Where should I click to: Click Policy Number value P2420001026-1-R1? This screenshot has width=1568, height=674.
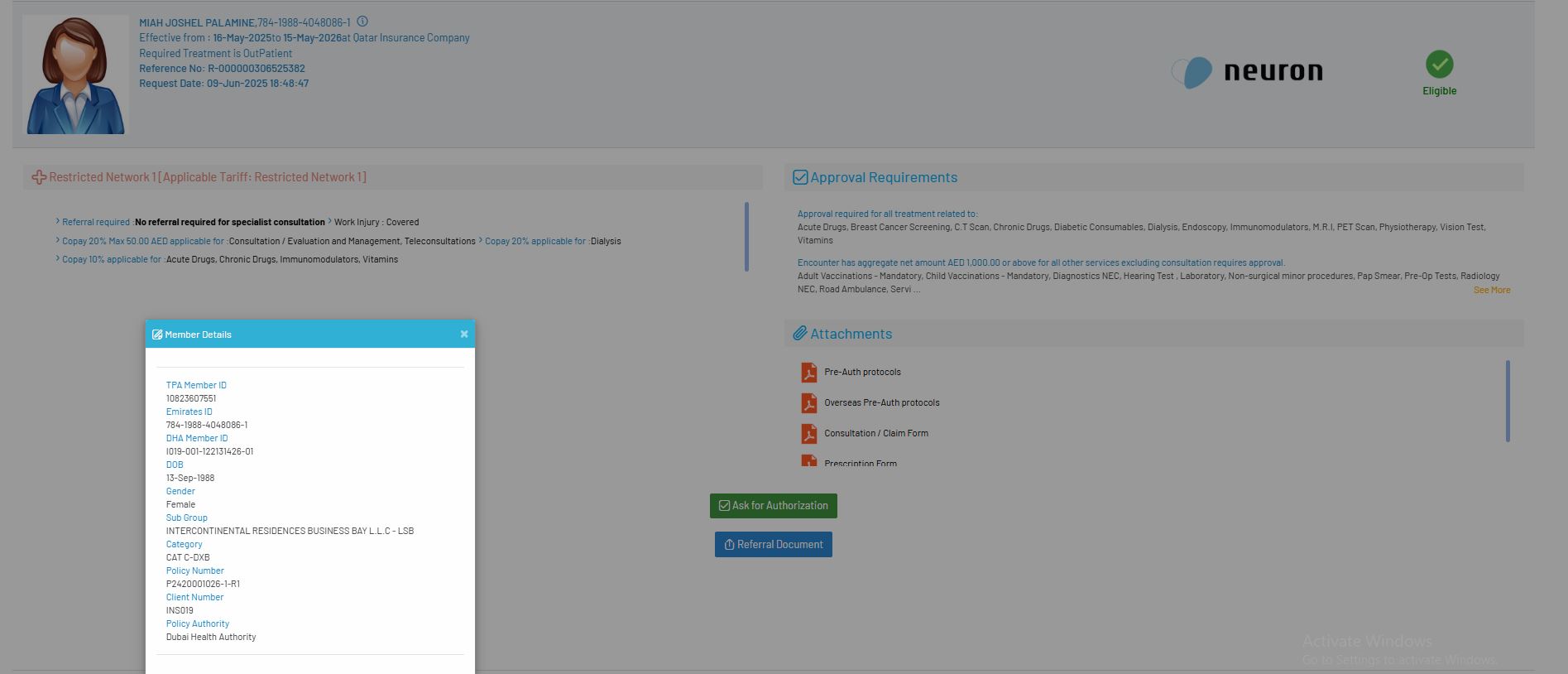(x=203, y=584)
